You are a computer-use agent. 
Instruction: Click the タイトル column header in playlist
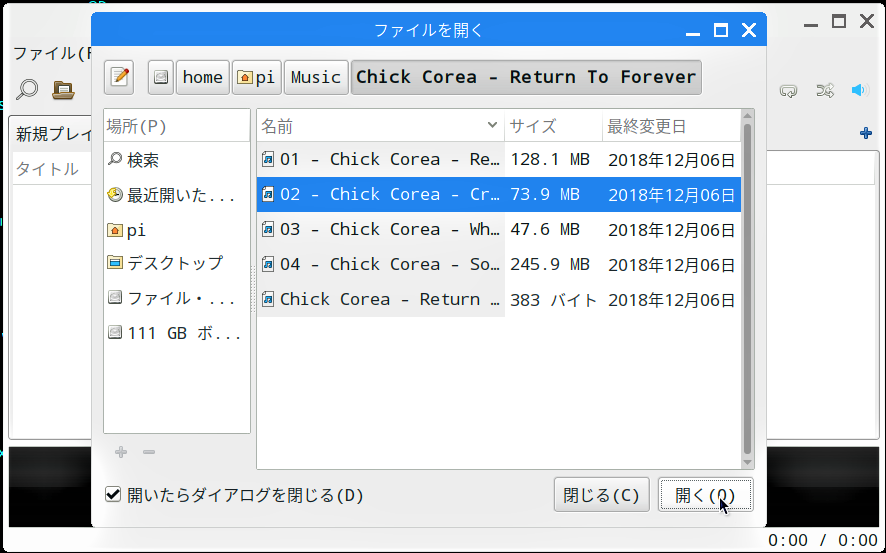click(x=47, y=169)
